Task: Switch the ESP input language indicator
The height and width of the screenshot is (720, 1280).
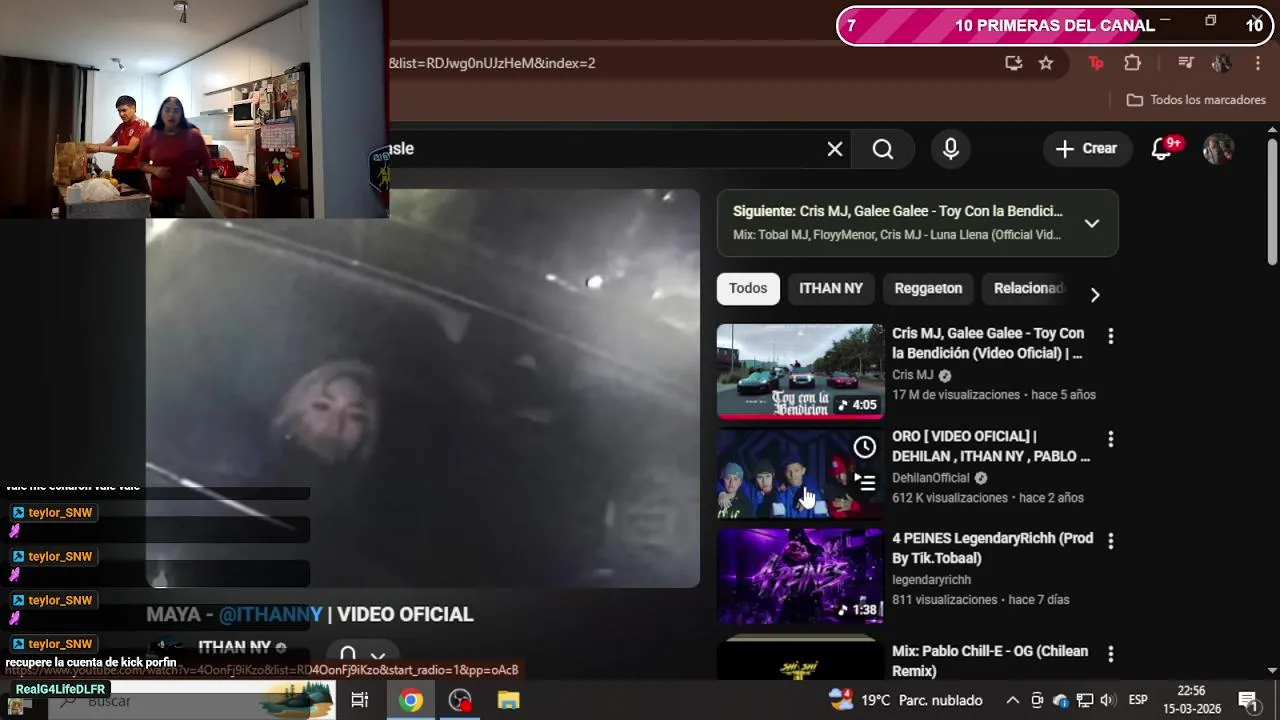Action: 1138,700
